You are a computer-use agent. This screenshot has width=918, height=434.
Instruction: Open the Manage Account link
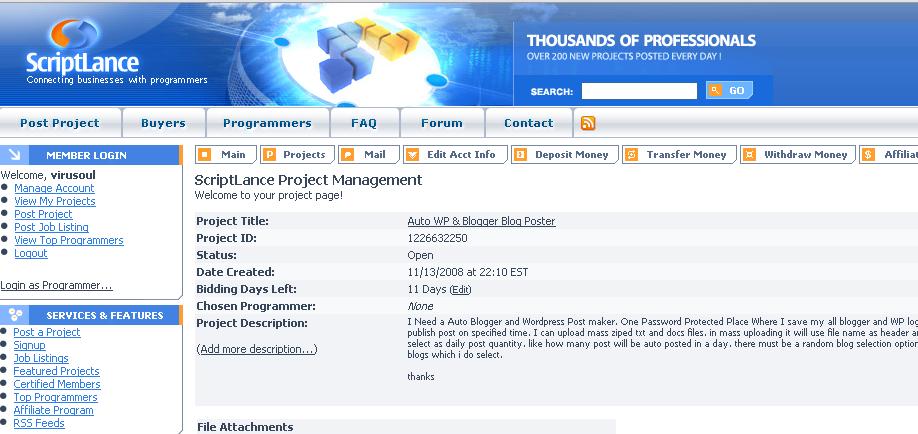(x=54, y=188)
